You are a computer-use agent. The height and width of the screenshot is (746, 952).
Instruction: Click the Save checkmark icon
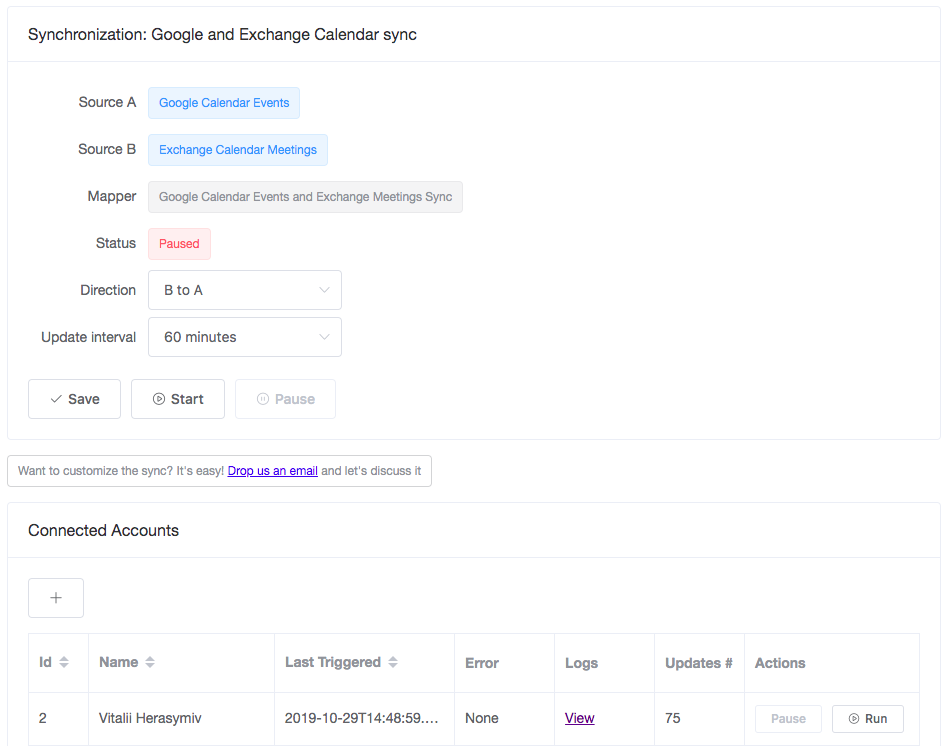pyautogui.click(x=56, y=399)
